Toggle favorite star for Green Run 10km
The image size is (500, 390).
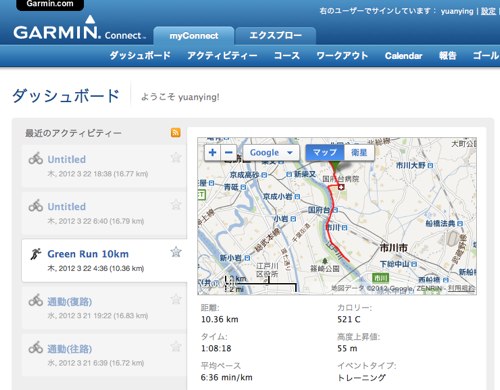point(176,252)
